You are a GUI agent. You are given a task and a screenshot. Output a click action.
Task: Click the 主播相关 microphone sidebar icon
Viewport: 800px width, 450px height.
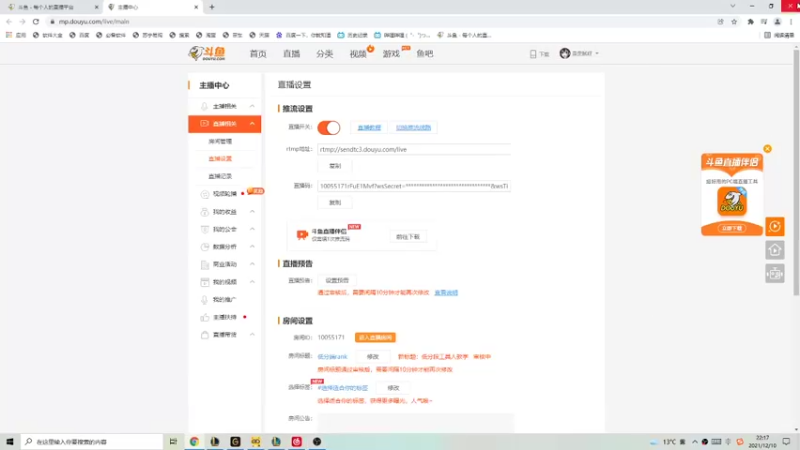click(204, 106)
